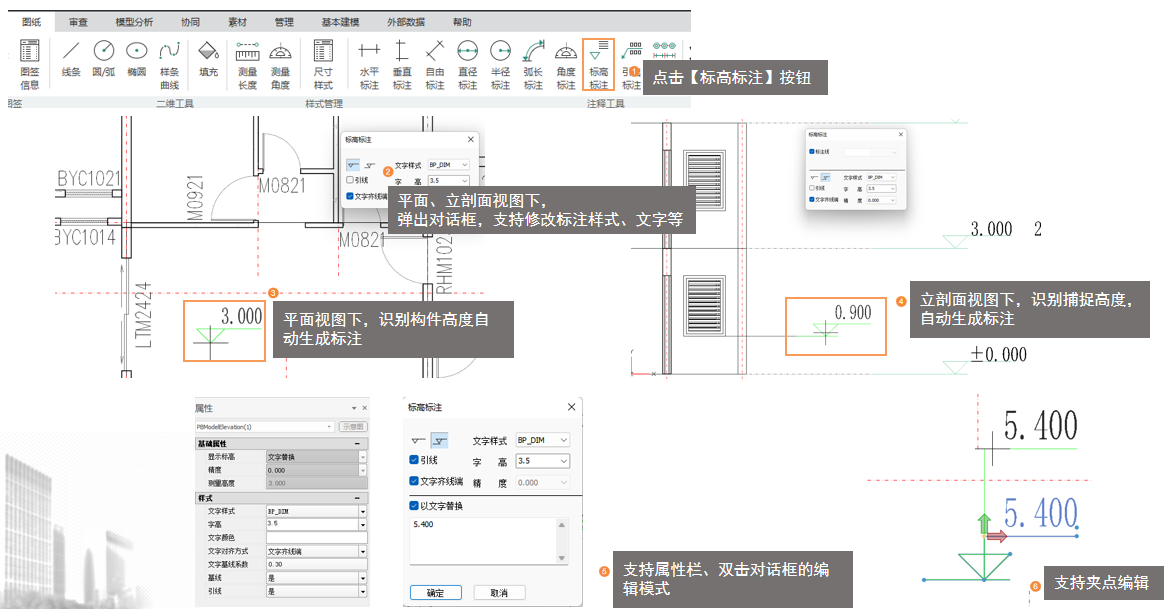Open the 测量长度 measure length tool
This screenshot has height=609, width=1173.
tap(247, 65)
